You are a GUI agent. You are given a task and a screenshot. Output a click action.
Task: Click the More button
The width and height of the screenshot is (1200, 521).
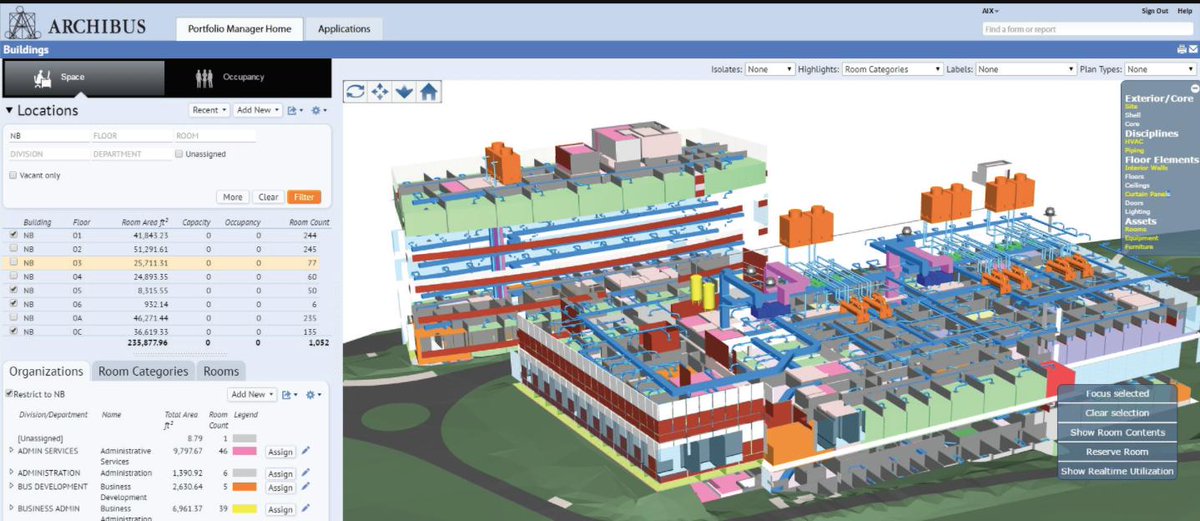pyautogui.click(x=232, y=197)
